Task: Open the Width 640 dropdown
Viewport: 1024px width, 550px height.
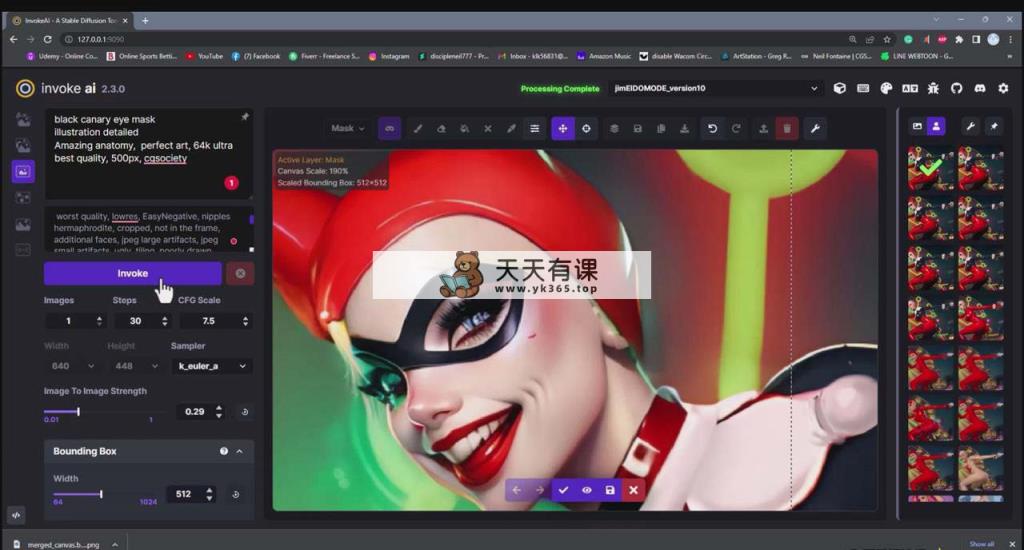Action: tap(72, 366)
